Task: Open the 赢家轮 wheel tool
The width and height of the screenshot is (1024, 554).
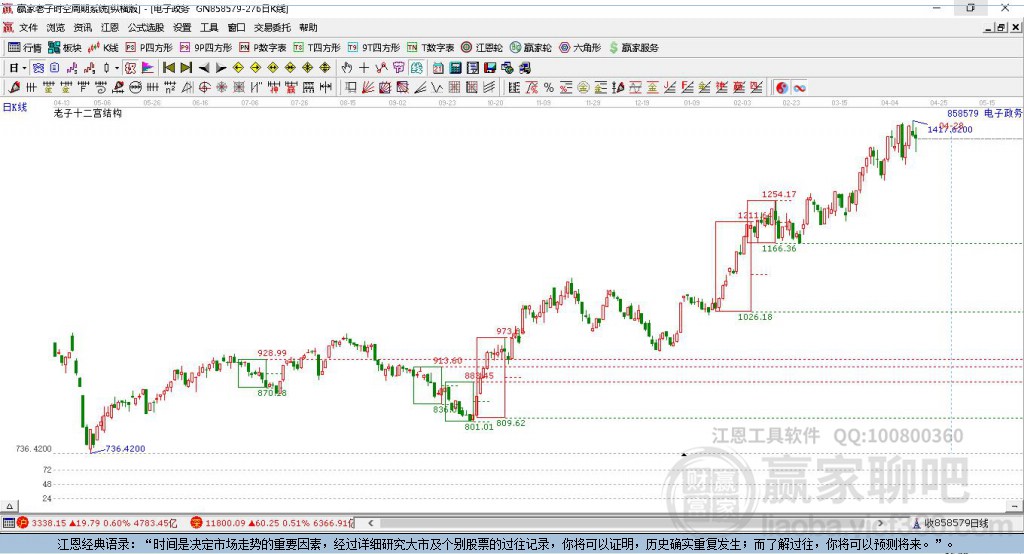Action: (x=531, y=48)
